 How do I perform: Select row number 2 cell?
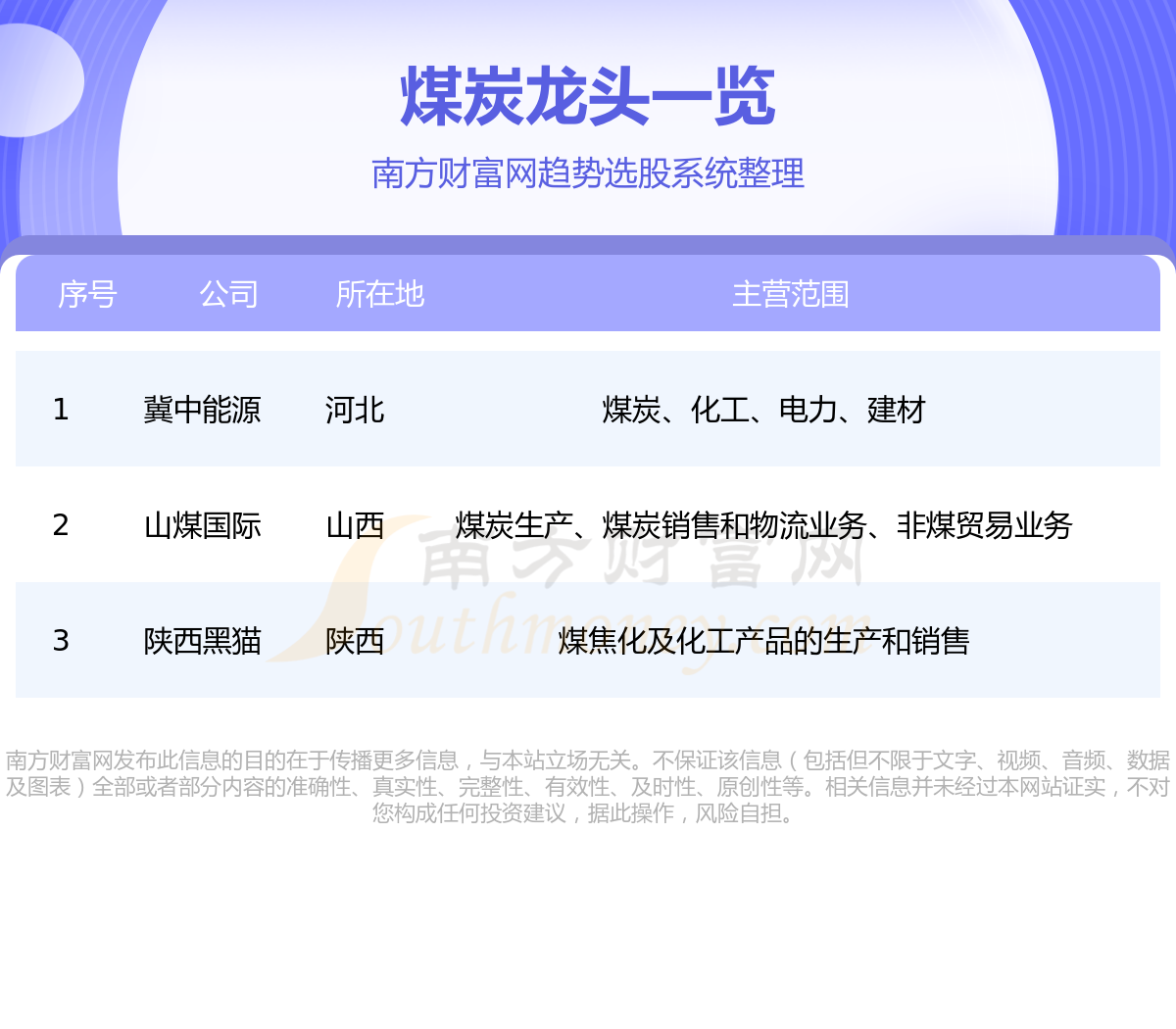(61, 525)
